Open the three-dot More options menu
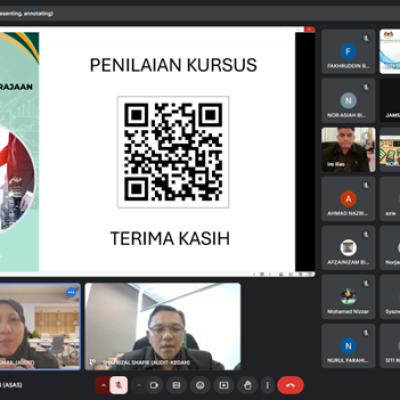The height and width of the screenshot is (400, 400). (267, 385)
